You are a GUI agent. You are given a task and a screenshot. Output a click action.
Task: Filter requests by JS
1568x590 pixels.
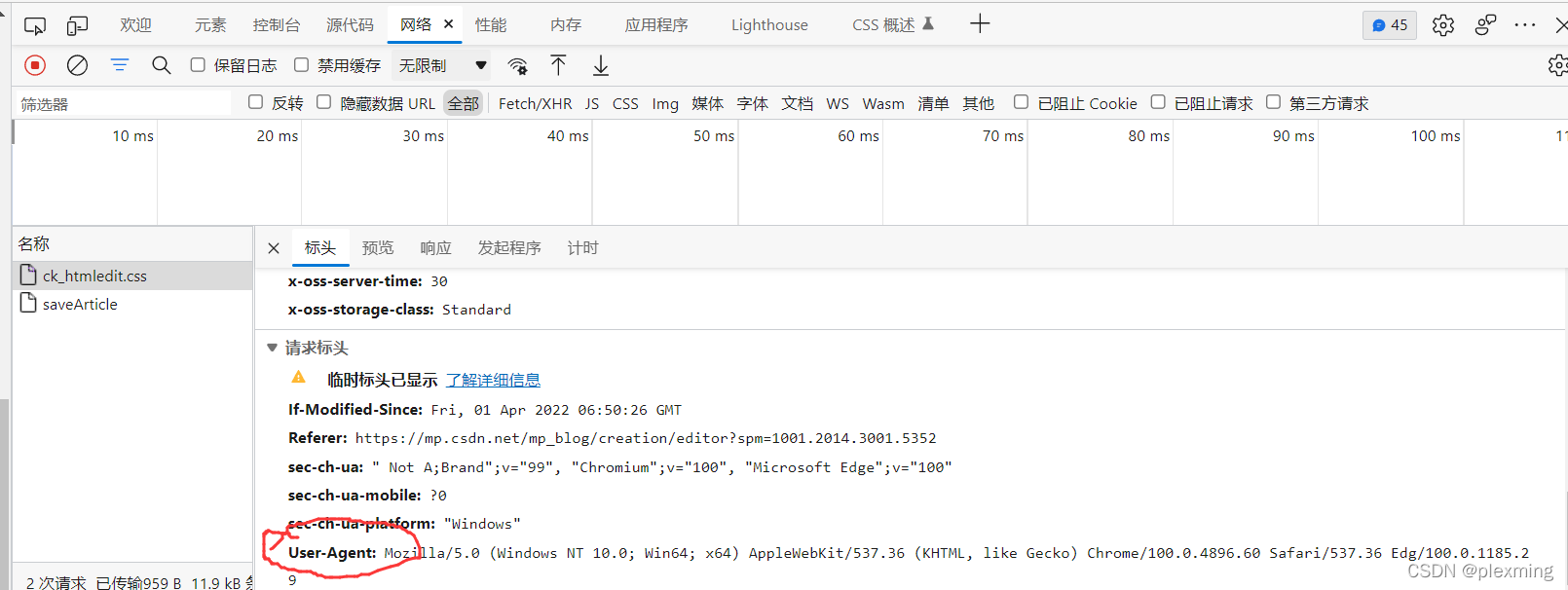click(x=592, y=103)
